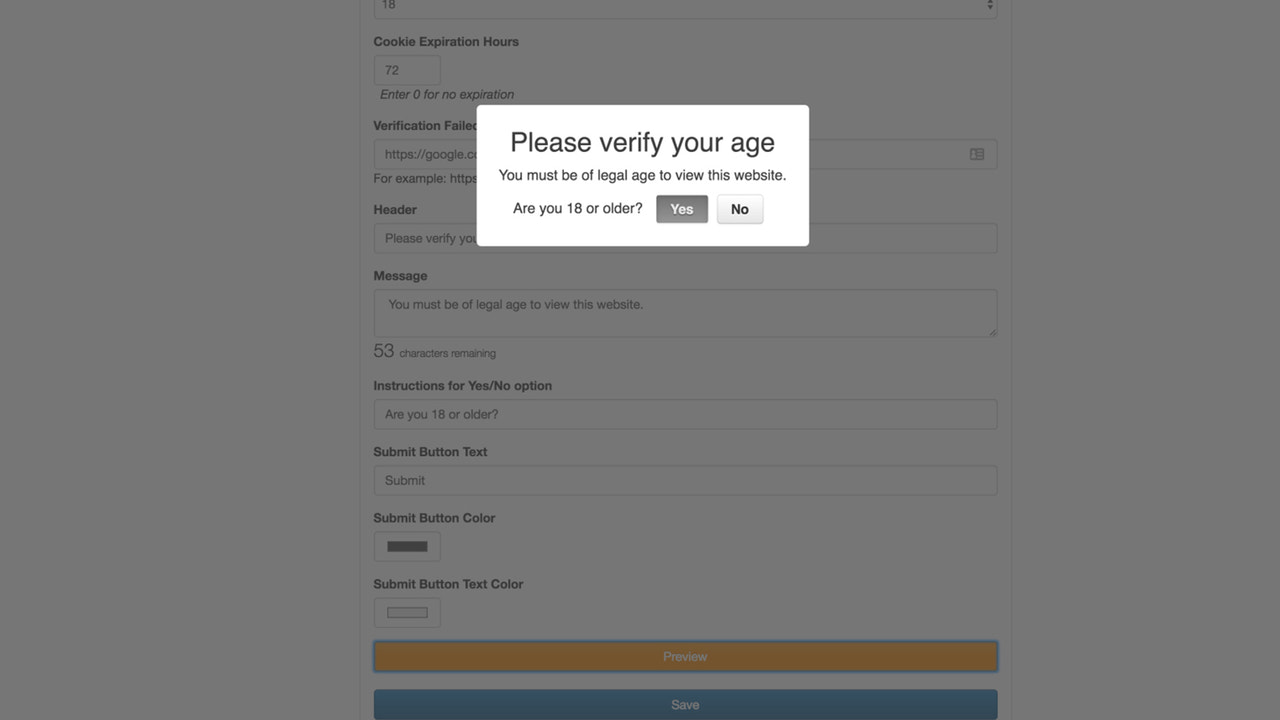The height and width of the screenshot is (720, 1280).
Task: Select the Submit Button Text field
Action: (x=685, y=480)
